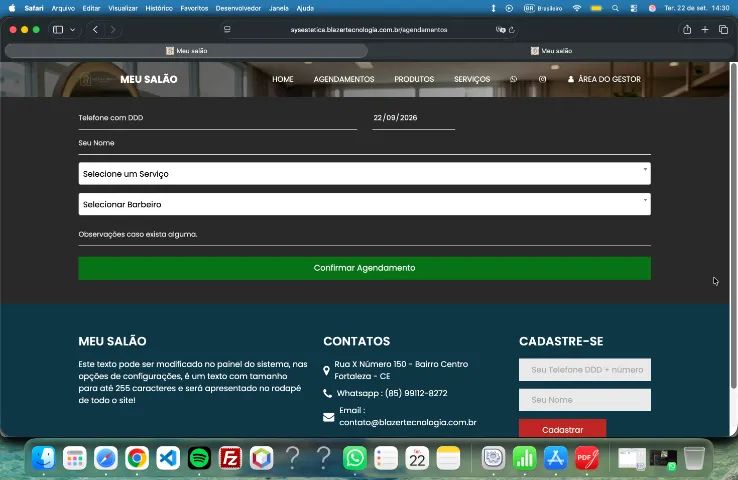Screen dimensions: 738x480
Task: Focus Seu Nome field in booking form
Action: (x=364, y=144)
